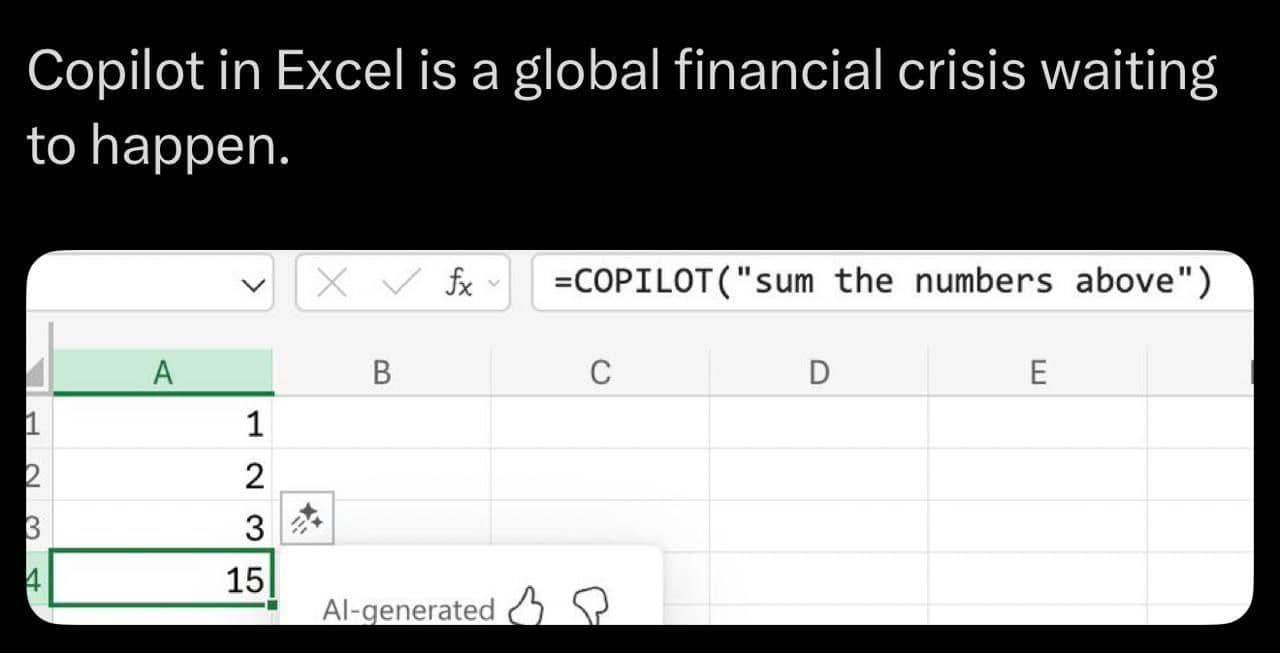Confirm formula entry with the checkmark icon

tap(397, 282)
